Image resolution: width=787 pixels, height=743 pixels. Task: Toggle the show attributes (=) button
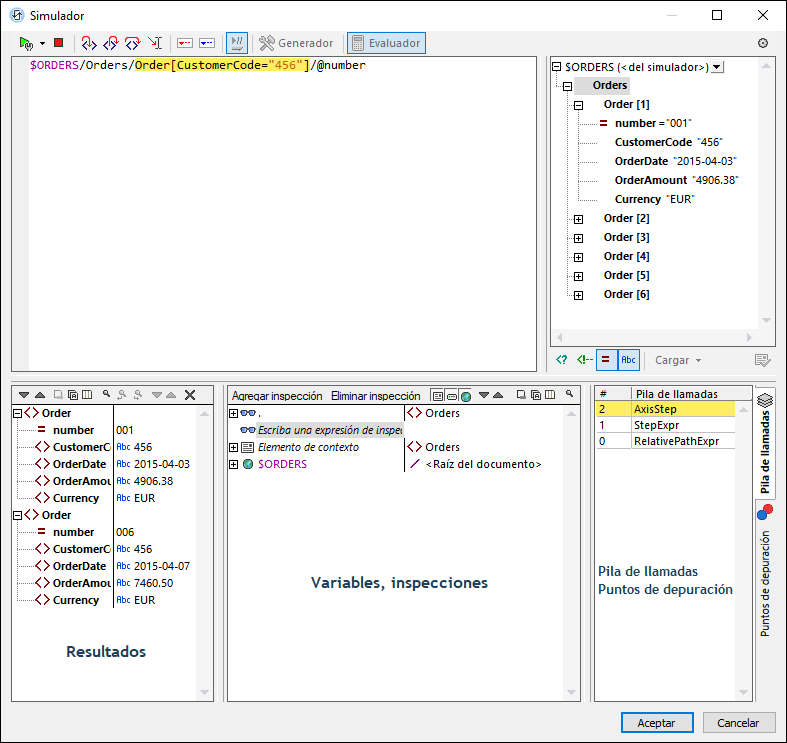pos(606,360)
